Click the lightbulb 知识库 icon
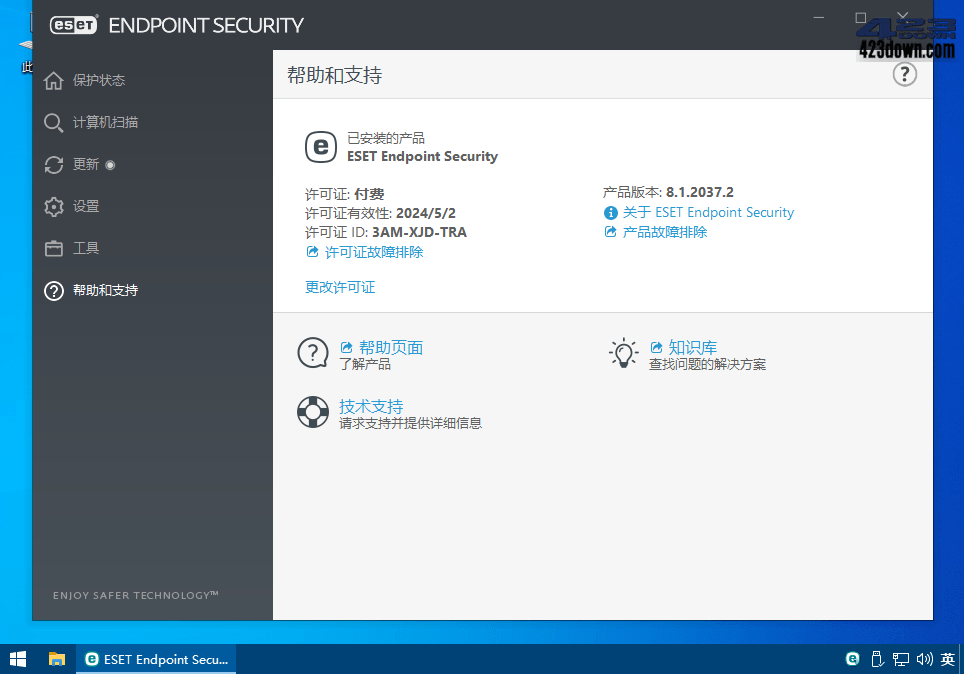Image resolution: width=964 pixels, height=674 pixels. pyautogui.click(x=623, y=353)
